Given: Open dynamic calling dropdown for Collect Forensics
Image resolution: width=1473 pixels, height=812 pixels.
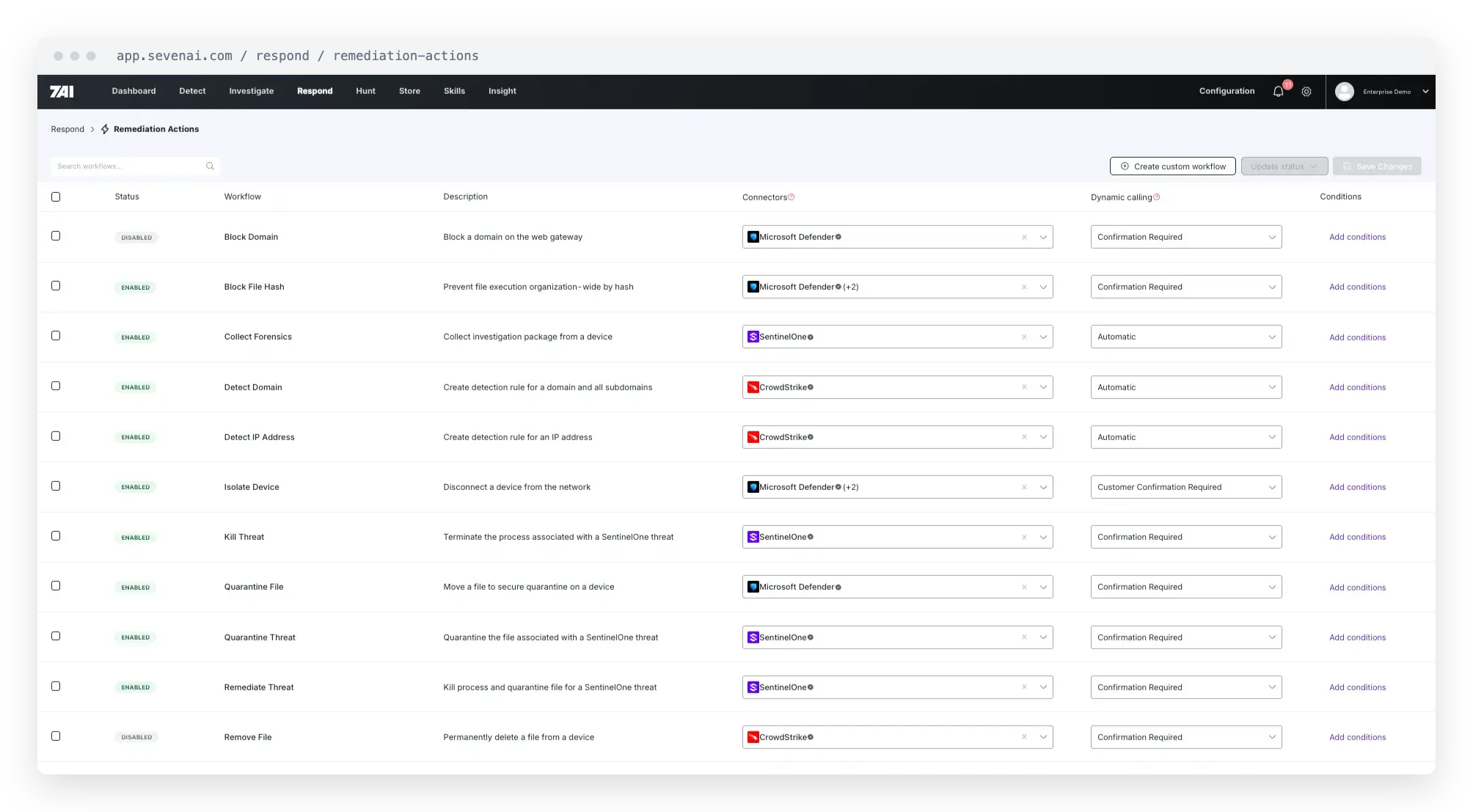Looking at the screenshot, I should click(1186, 337).
